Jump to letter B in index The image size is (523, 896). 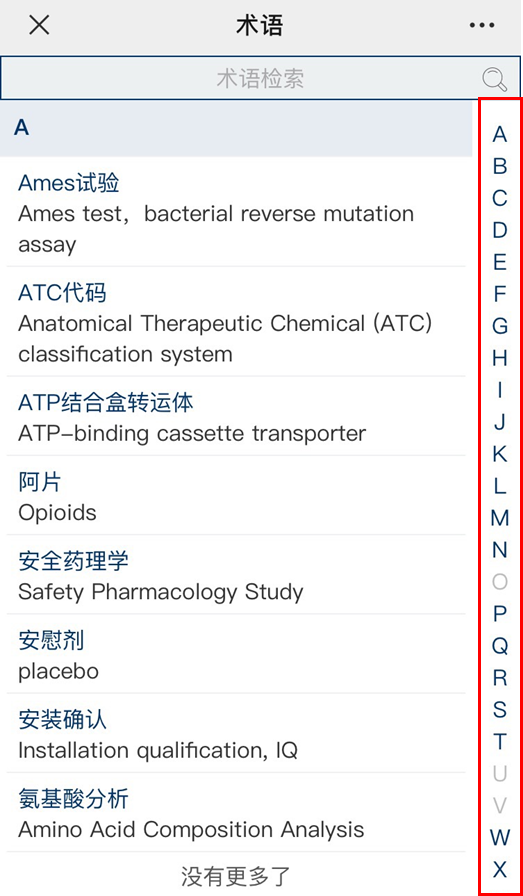tap(500, 166)
